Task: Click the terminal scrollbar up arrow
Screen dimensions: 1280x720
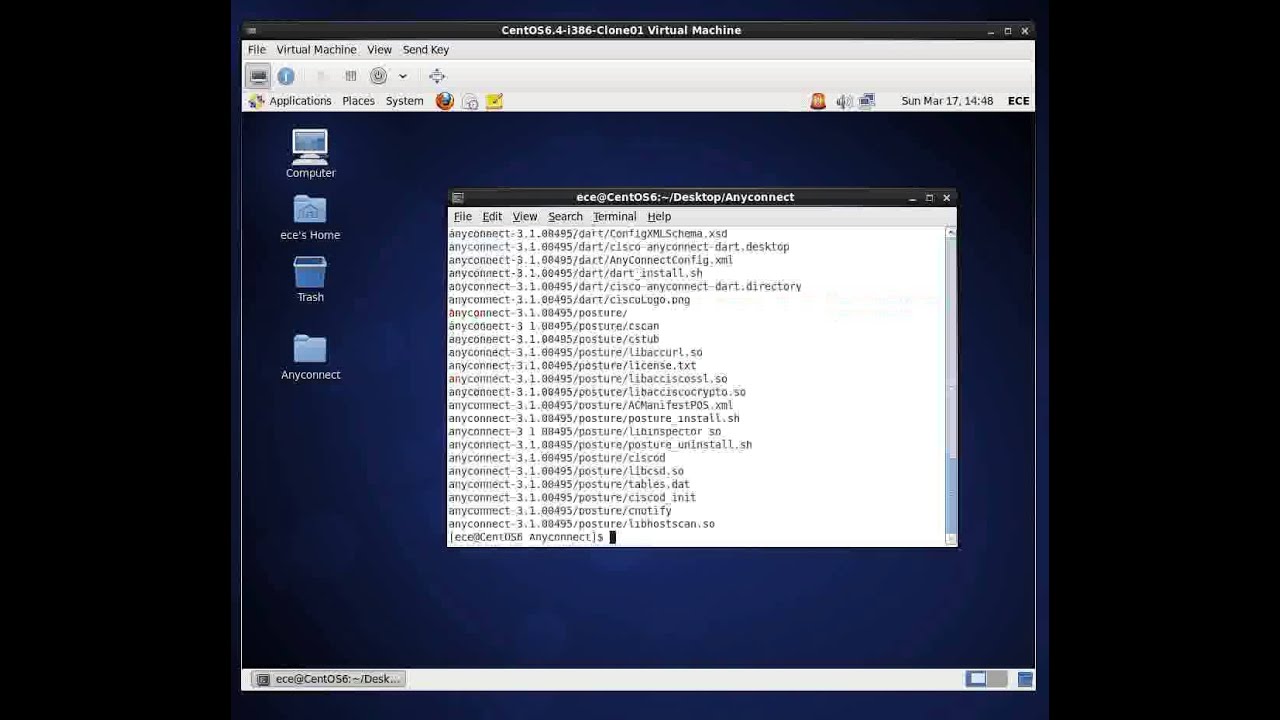Action: tap(950, 233)
